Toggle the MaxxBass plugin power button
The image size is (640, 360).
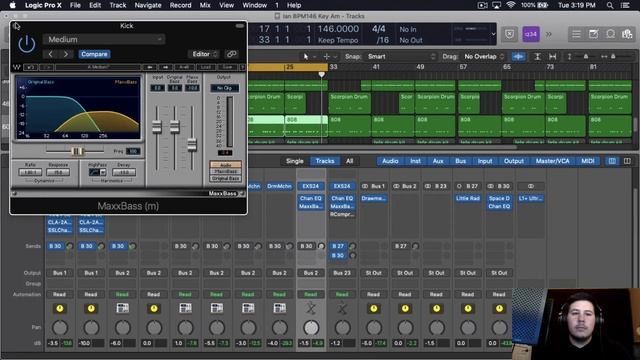(27, 44)
